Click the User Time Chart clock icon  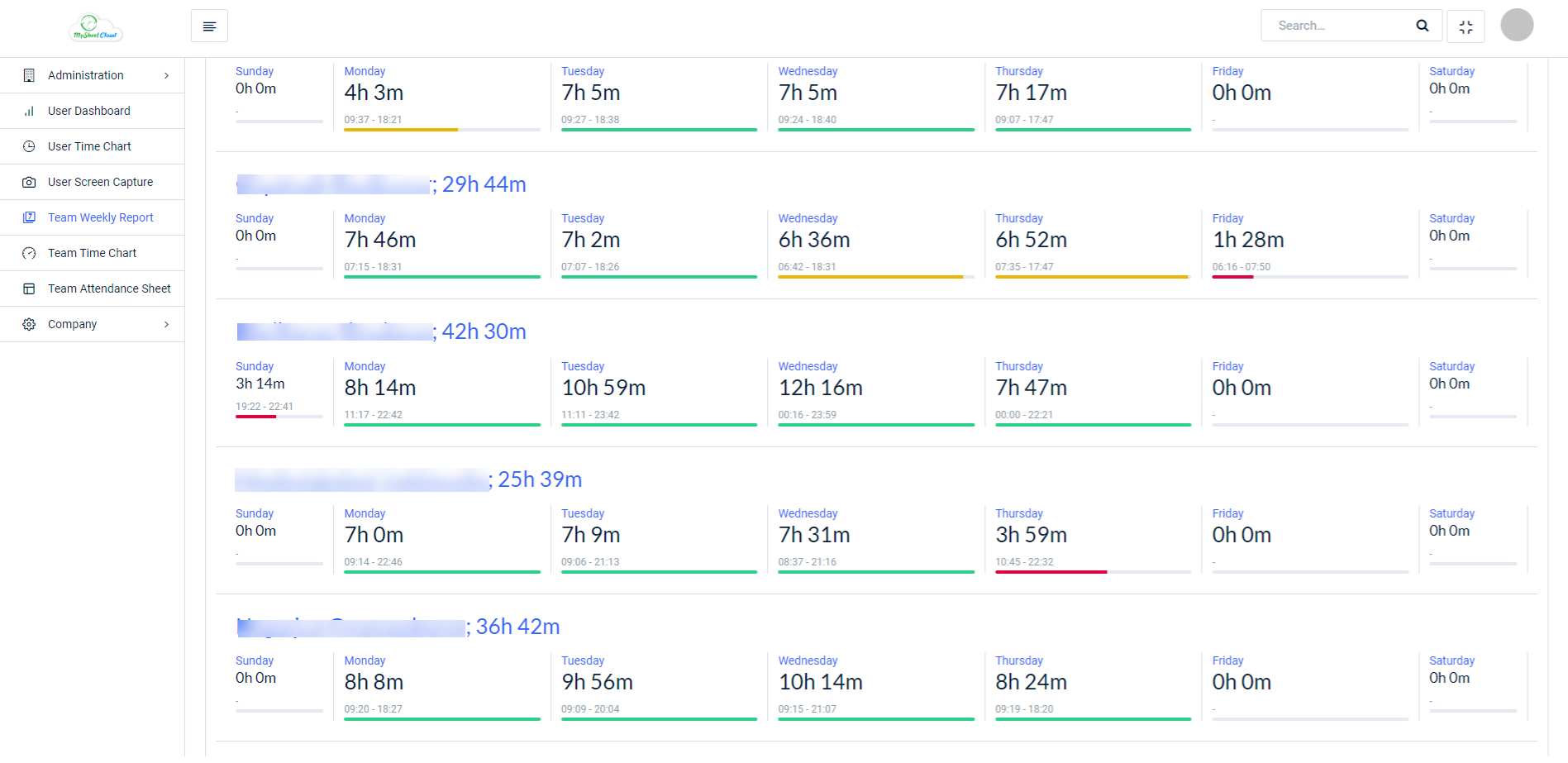click(29, 146)
